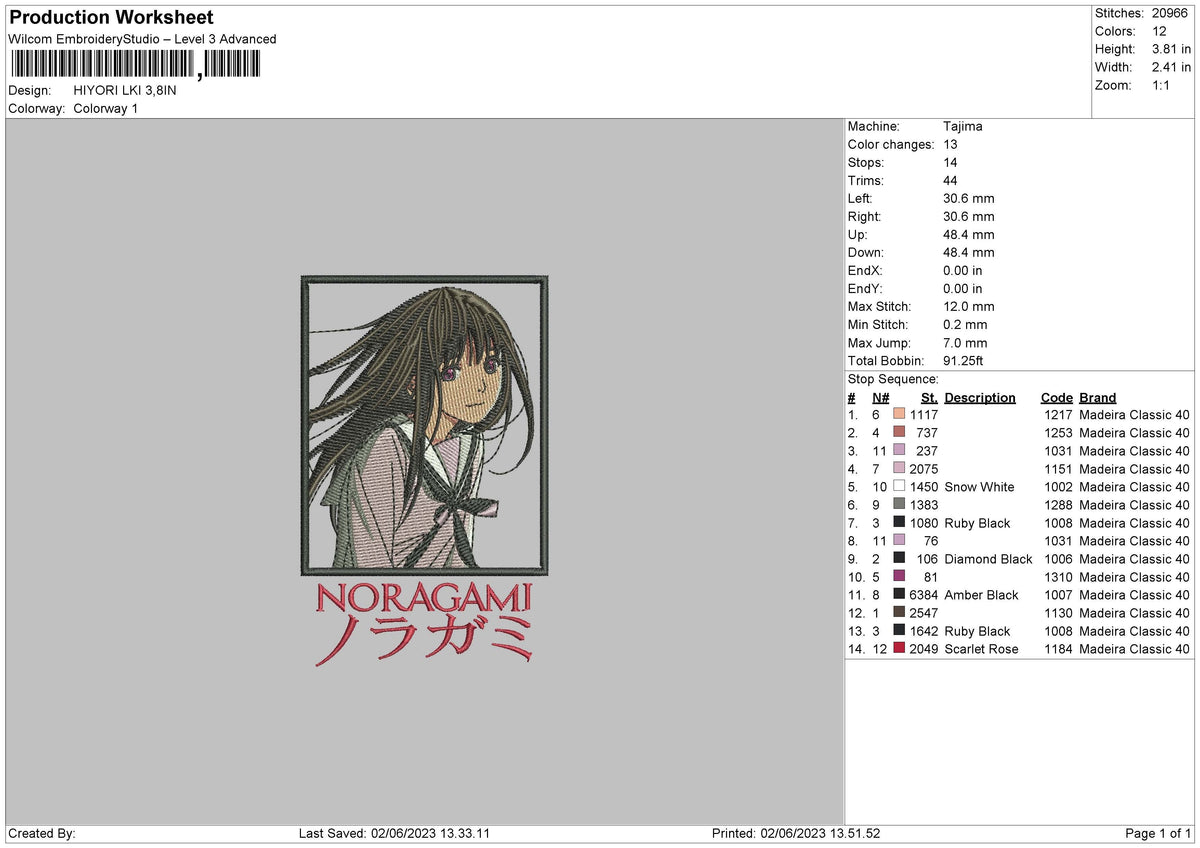This screenshot has width=1200, height=848.
Task: Select the Max Stitch value 12.0 mm
Action: pos(969,306)
